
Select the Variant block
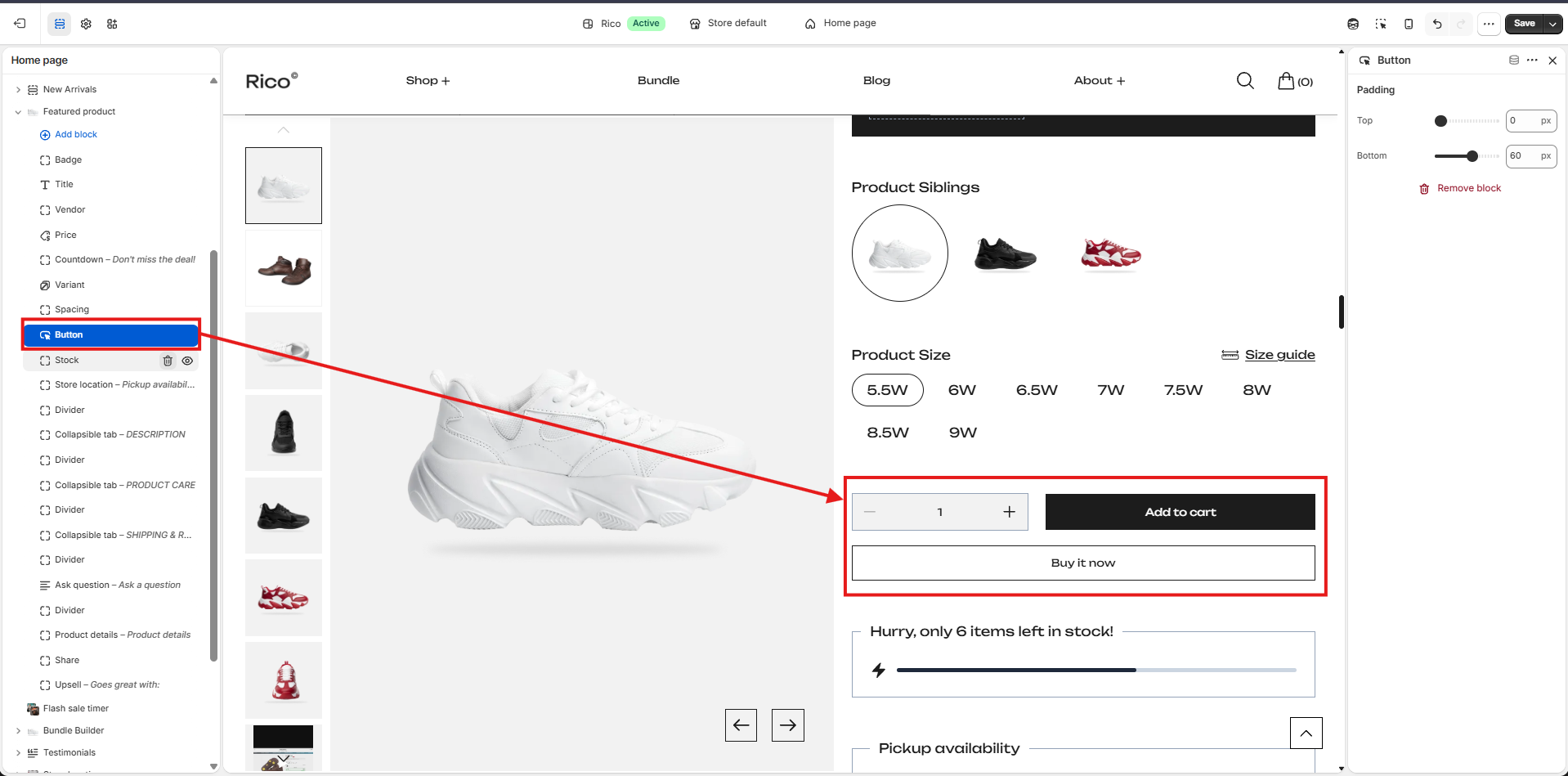click(x=110, y=285)
